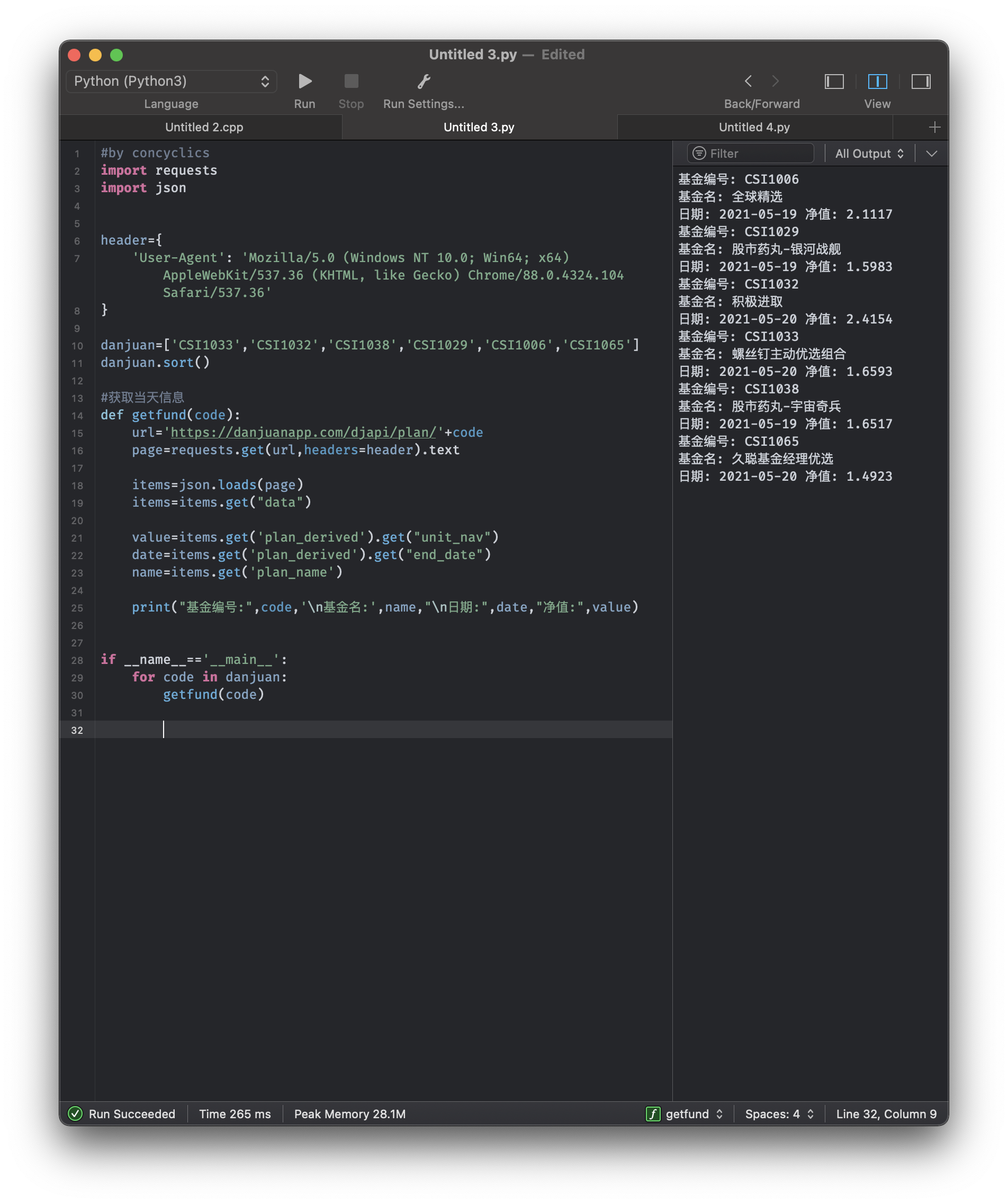Go back with the left chevron
This screenshot has width=1008, height=1204.
(748, 82)
